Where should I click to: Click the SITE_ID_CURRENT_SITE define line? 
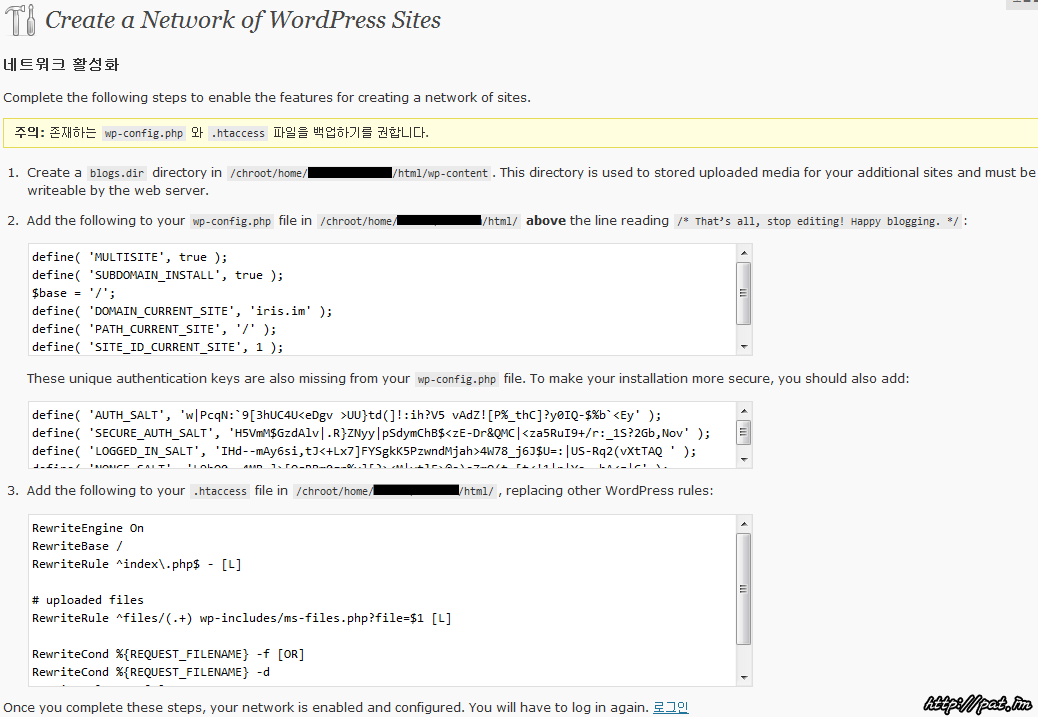[x=158, y=346]
